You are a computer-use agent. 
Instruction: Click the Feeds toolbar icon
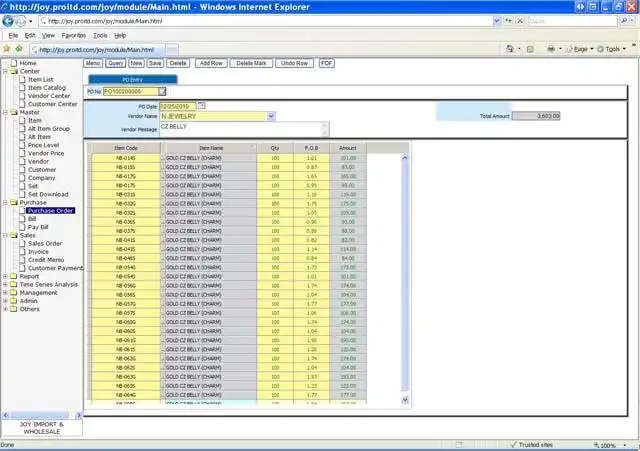click(530, 49)
